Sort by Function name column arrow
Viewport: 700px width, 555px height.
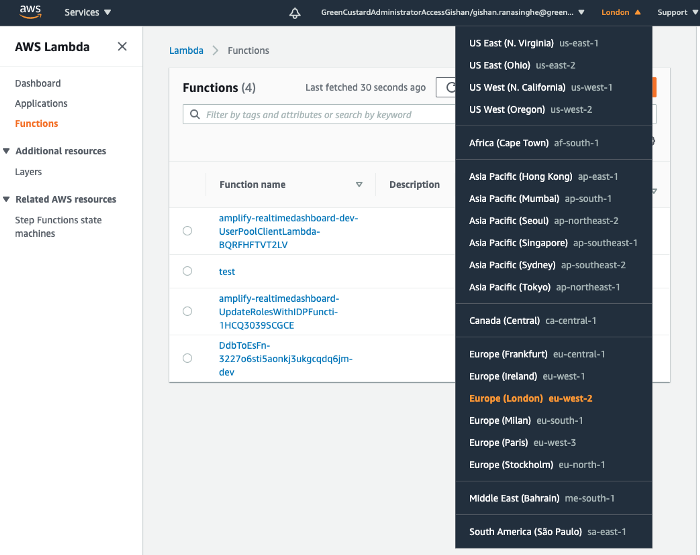(359, 185)
